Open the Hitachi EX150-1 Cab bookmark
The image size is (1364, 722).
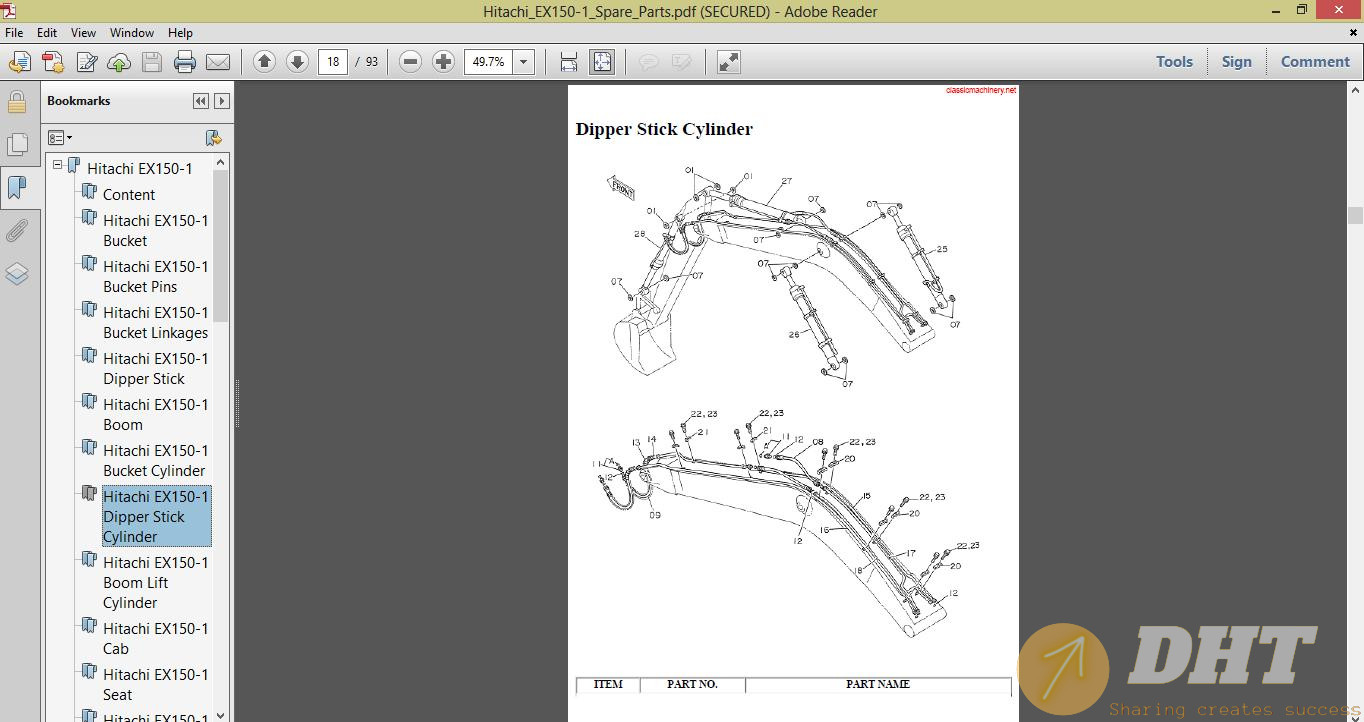coord(156,639)
